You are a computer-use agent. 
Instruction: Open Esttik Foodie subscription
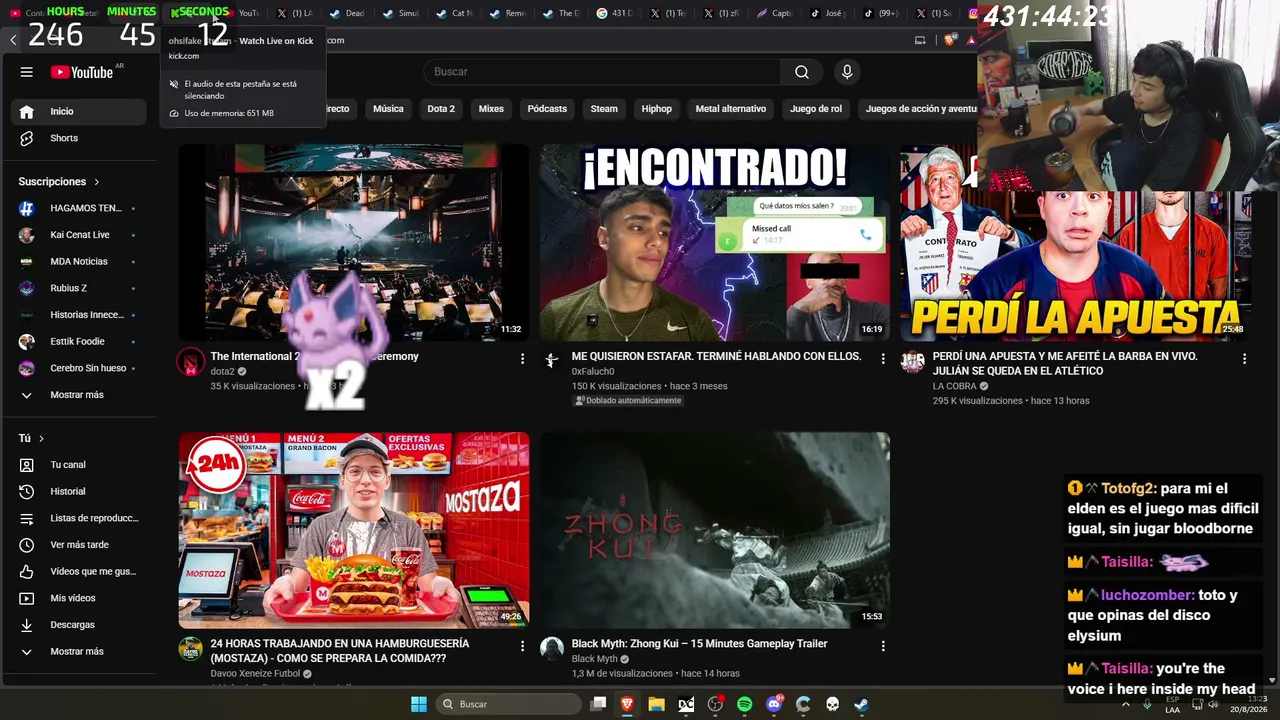tap(78, 341)
